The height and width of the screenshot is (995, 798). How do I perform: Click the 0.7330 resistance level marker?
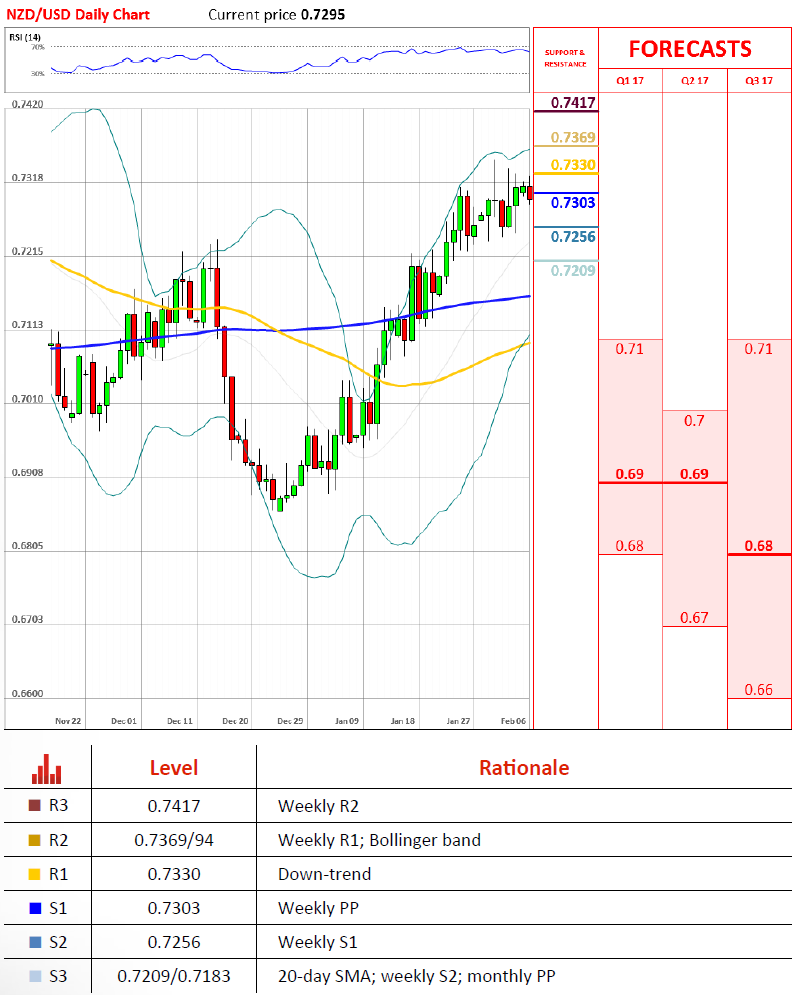(573, 165)
